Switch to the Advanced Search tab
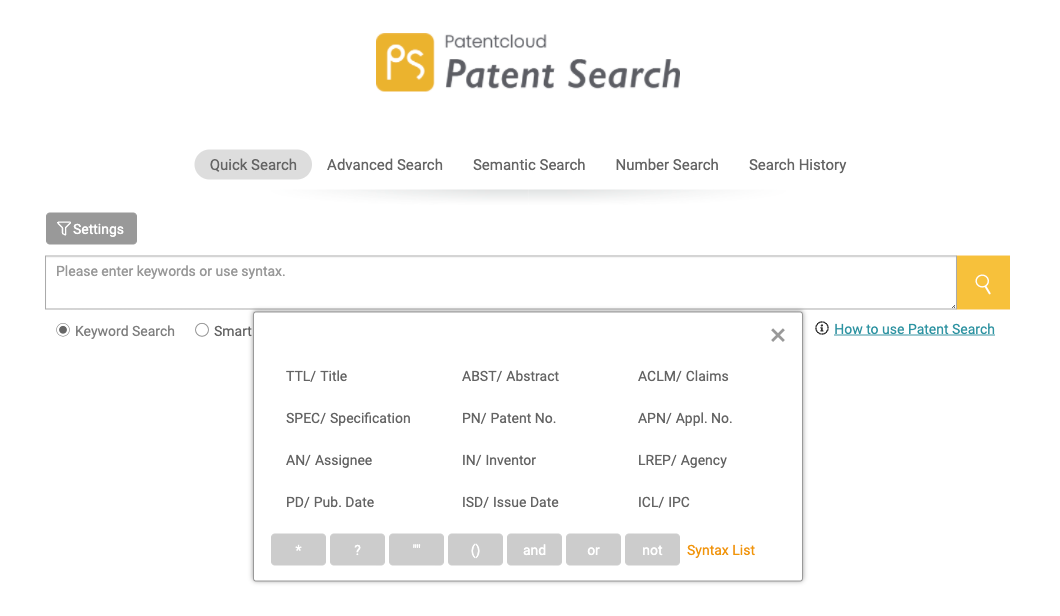 coord(384,165)
